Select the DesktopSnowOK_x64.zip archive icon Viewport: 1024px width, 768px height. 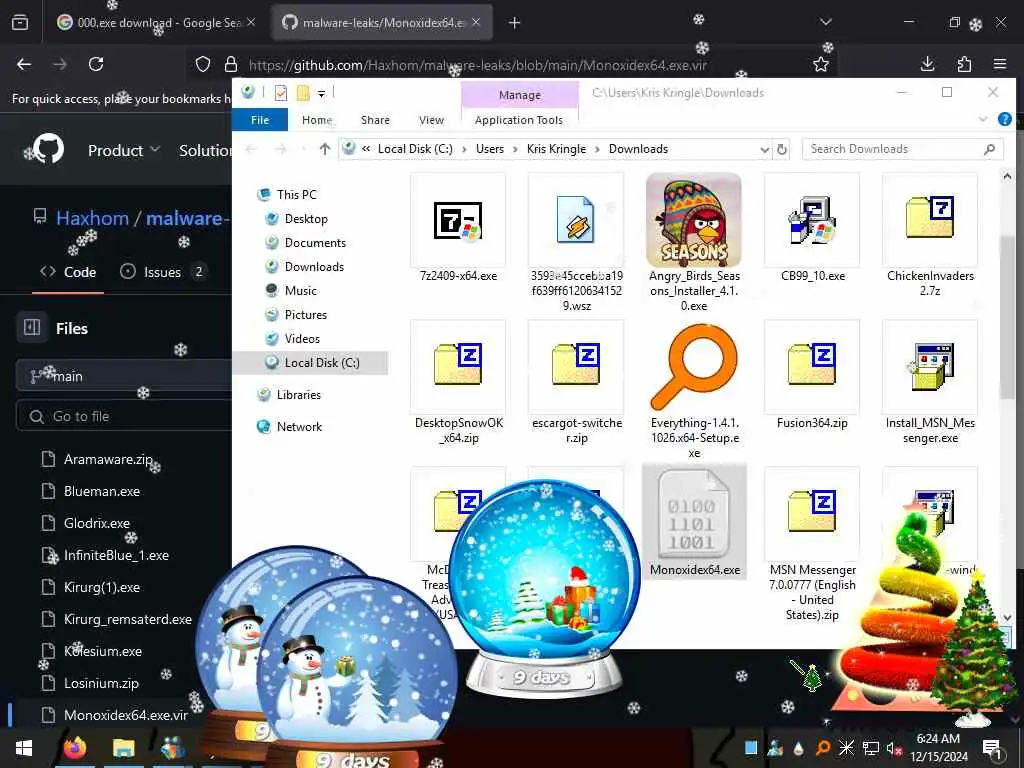[x=458, y=364]
